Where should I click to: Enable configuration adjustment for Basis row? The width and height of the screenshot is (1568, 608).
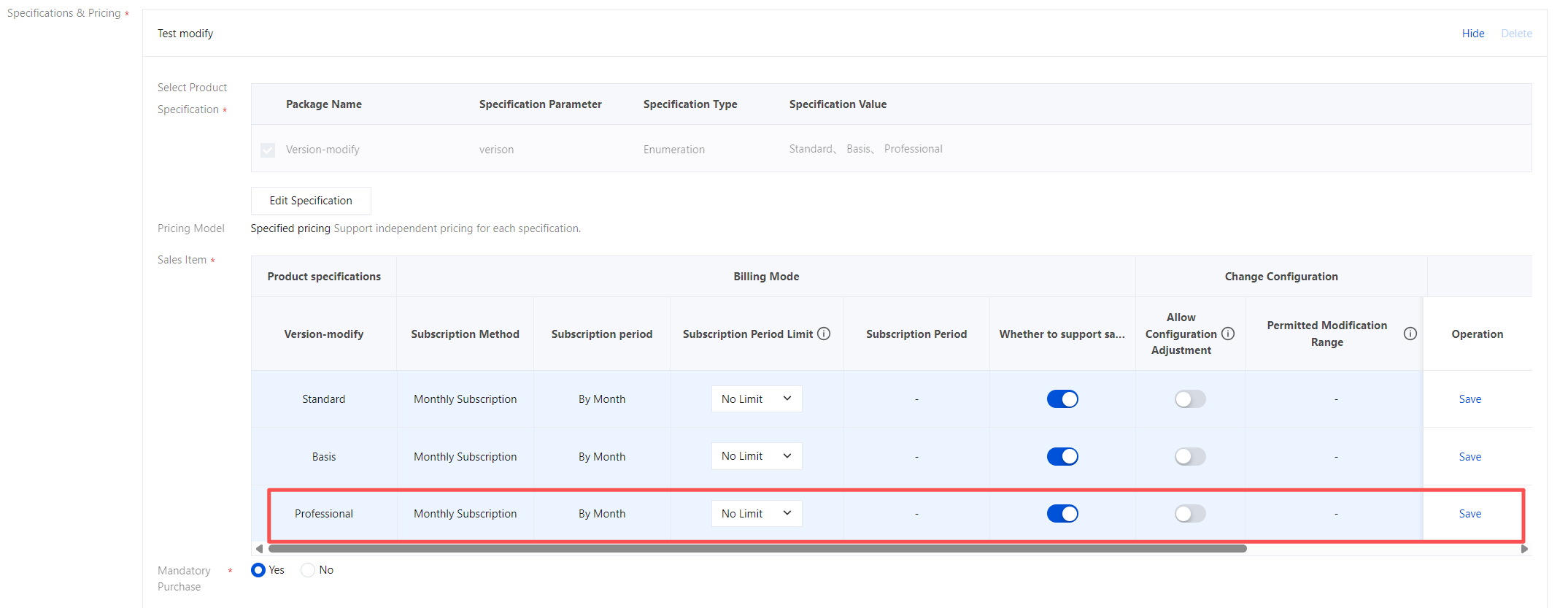1189,457
